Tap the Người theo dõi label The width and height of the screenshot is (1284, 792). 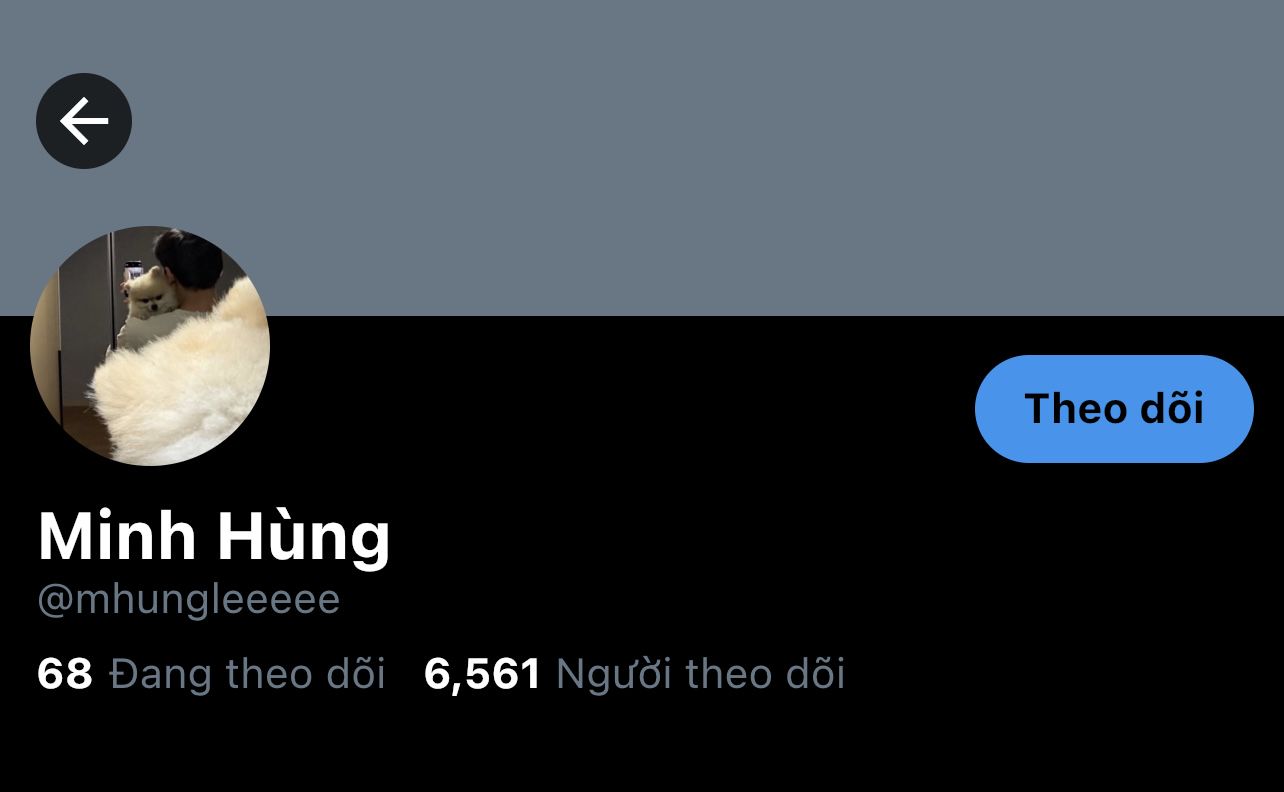(x=701, y=674)
